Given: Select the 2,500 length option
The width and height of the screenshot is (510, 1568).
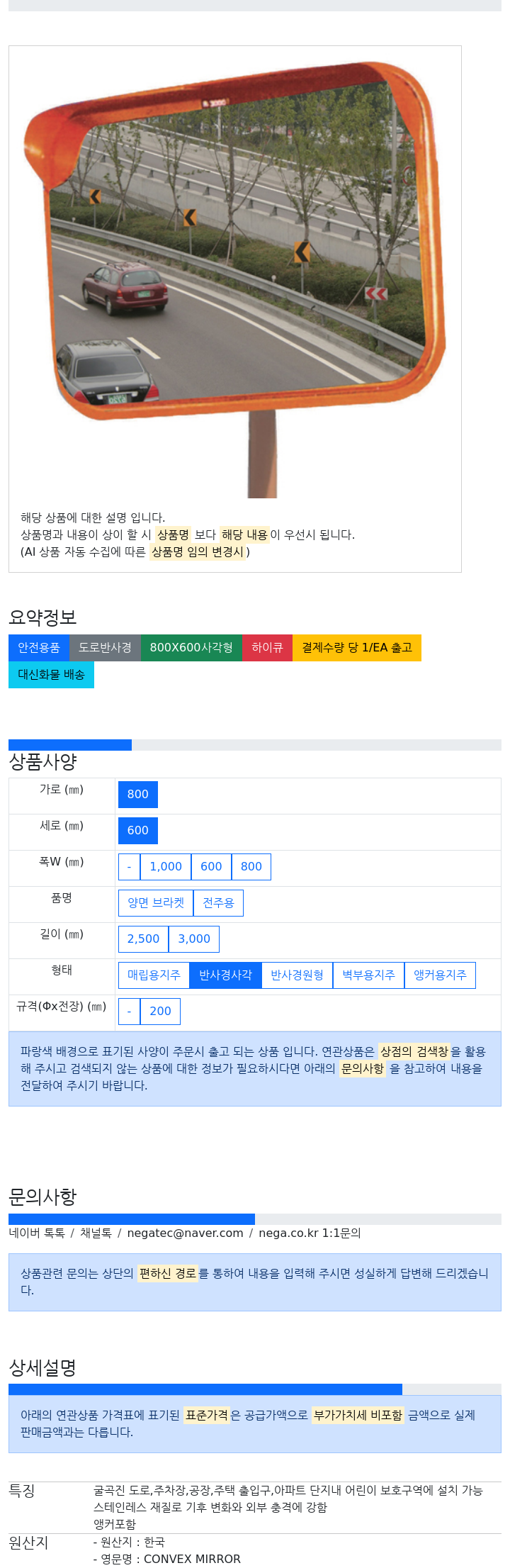Looking at the screenshot, I should click(143, 939).
